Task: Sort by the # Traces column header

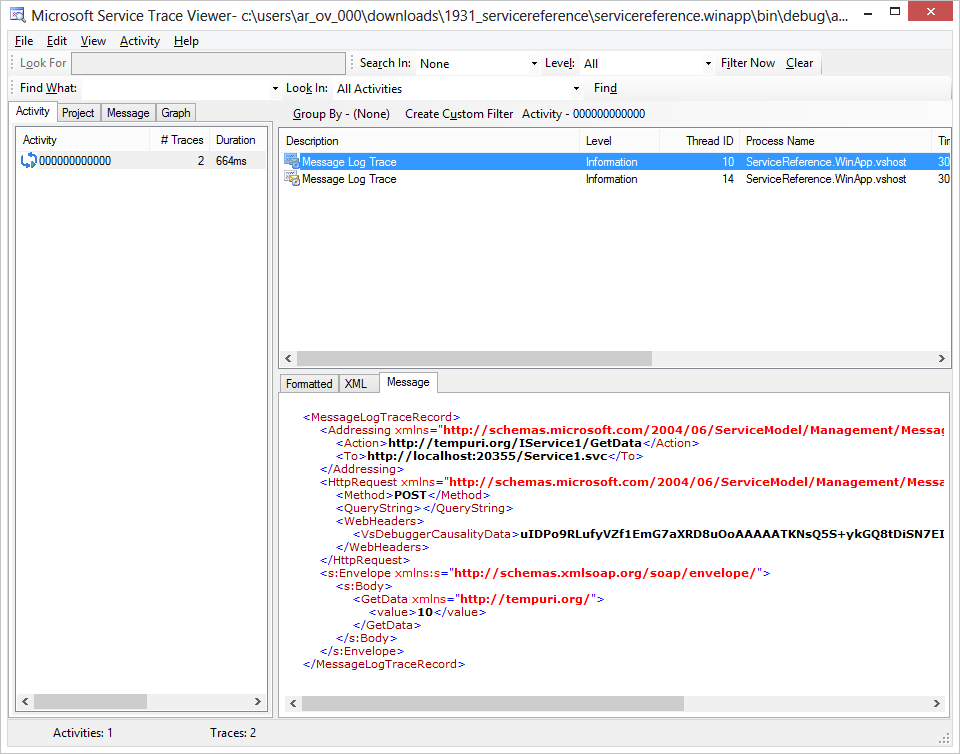Action: click(x=180, y=140)
